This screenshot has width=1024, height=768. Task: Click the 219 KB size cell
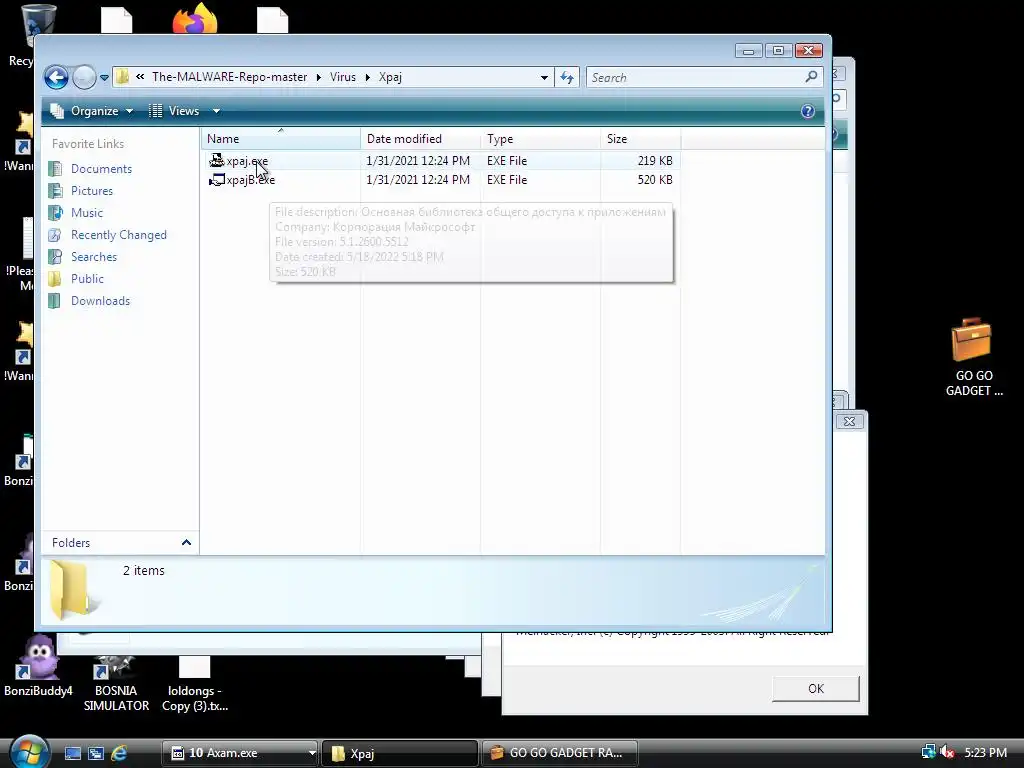(x=654, y=161)
